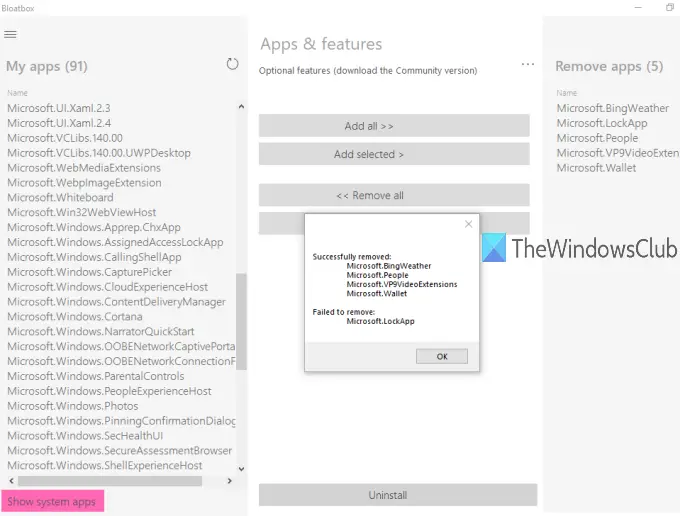The image size is (680, 516).
Task: Select Microsoft.Windows.PinningConfirmationDialog
Action: coord(121,421)
